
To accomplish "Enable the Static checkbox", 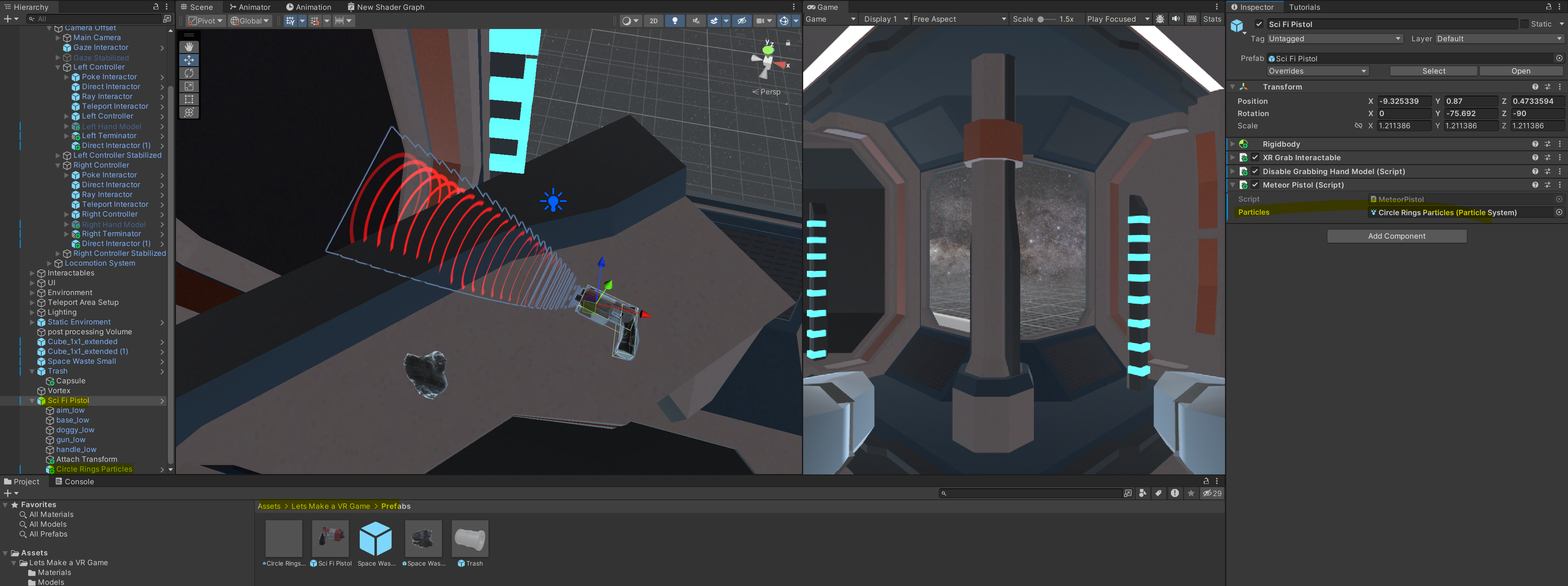I will coord(1524,25).
